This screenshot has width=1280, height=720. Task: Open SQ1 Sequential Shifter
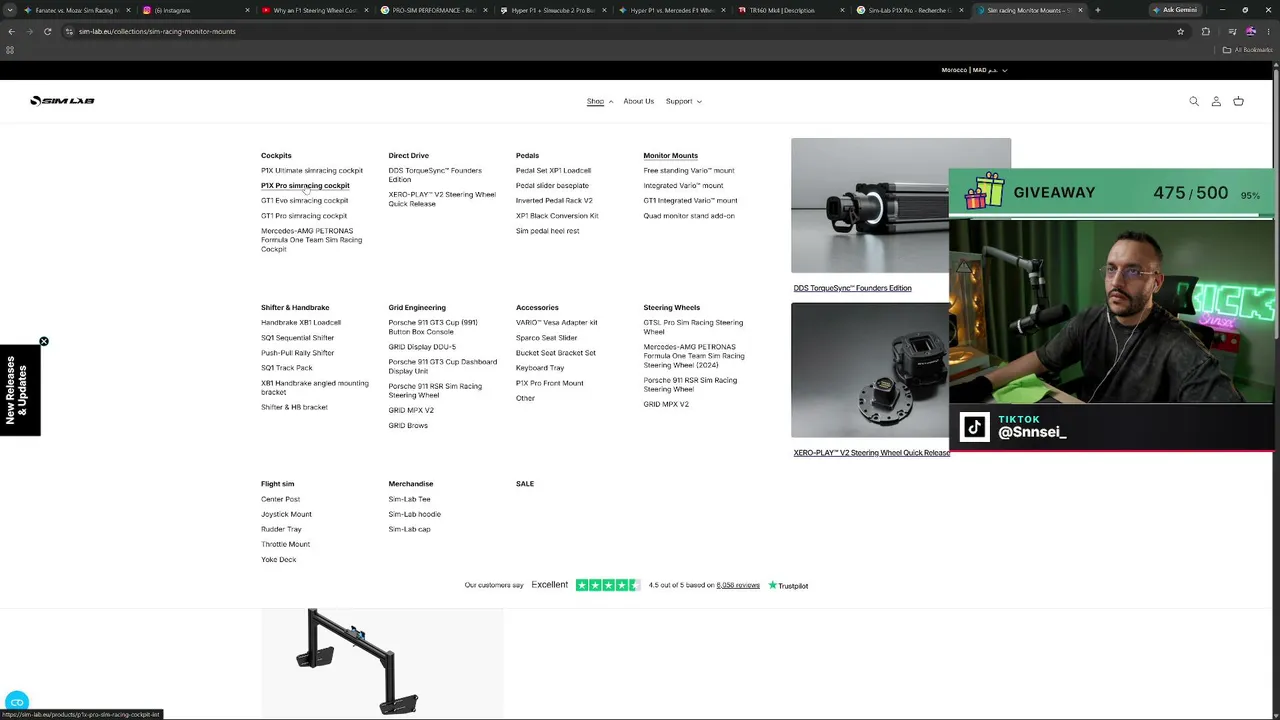click(297, 338)
